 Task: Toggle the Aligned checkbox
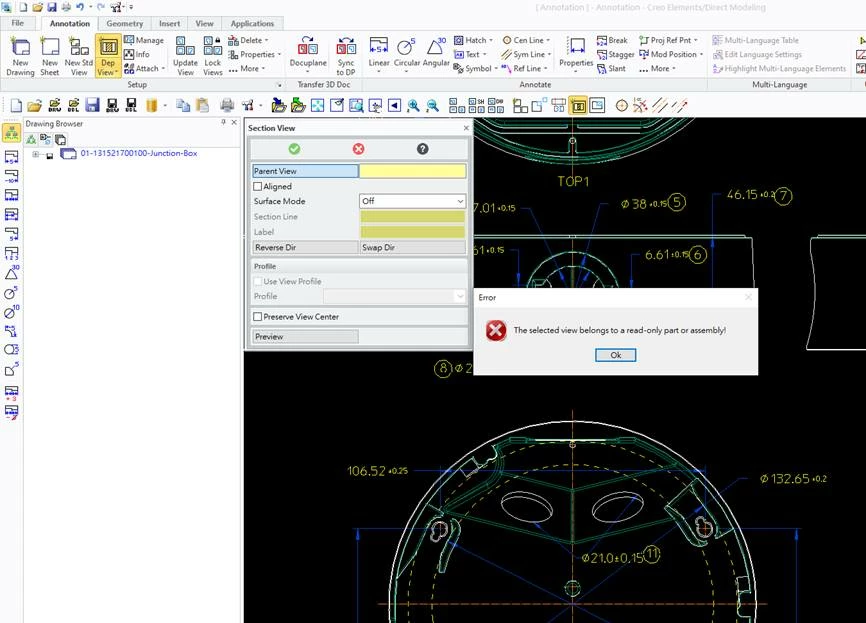coord(257,187)
